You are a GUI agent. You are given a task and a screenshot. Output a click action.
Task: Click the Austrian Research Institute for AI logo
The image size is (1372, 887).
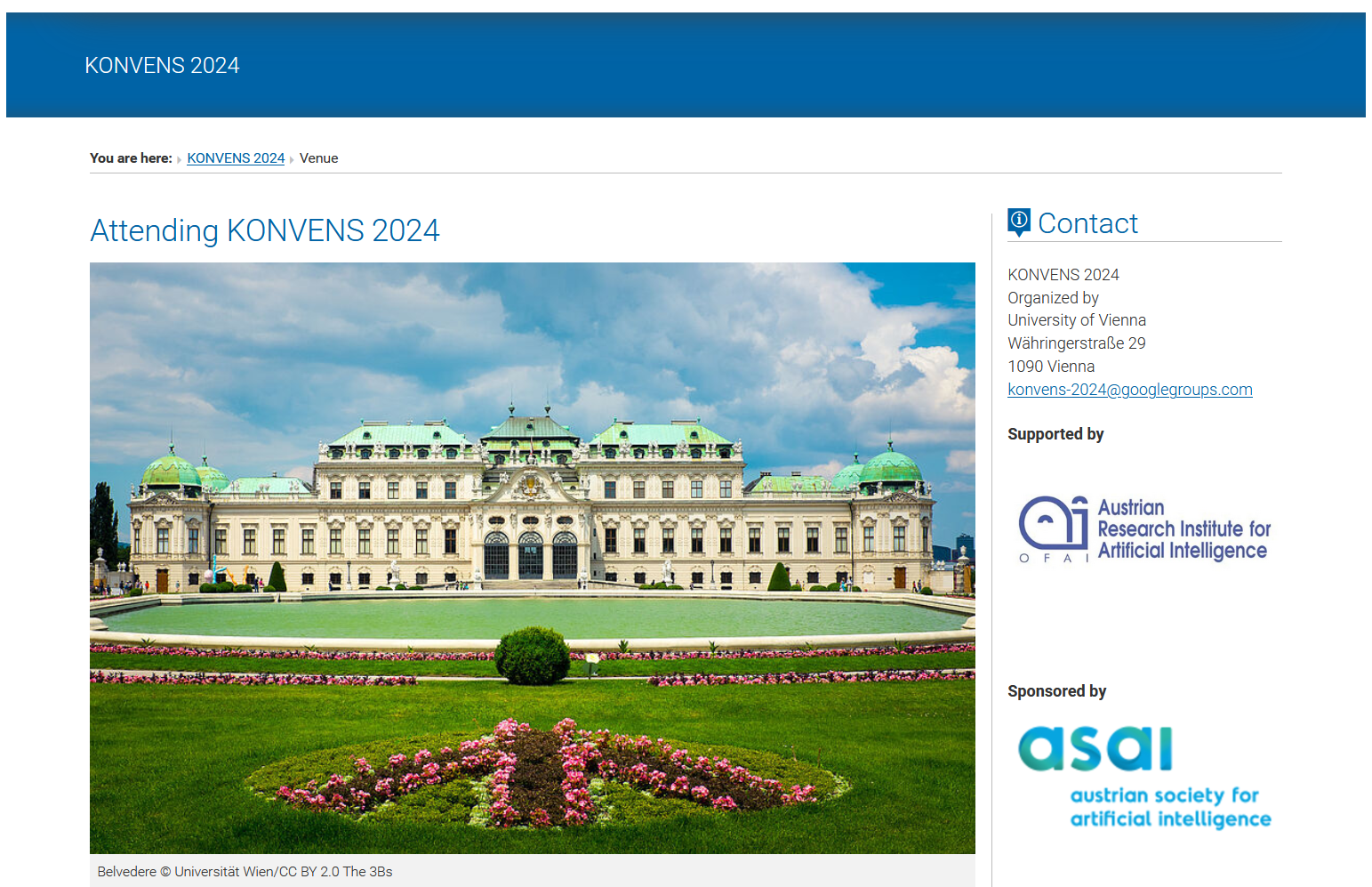(x=1144, y=529)
